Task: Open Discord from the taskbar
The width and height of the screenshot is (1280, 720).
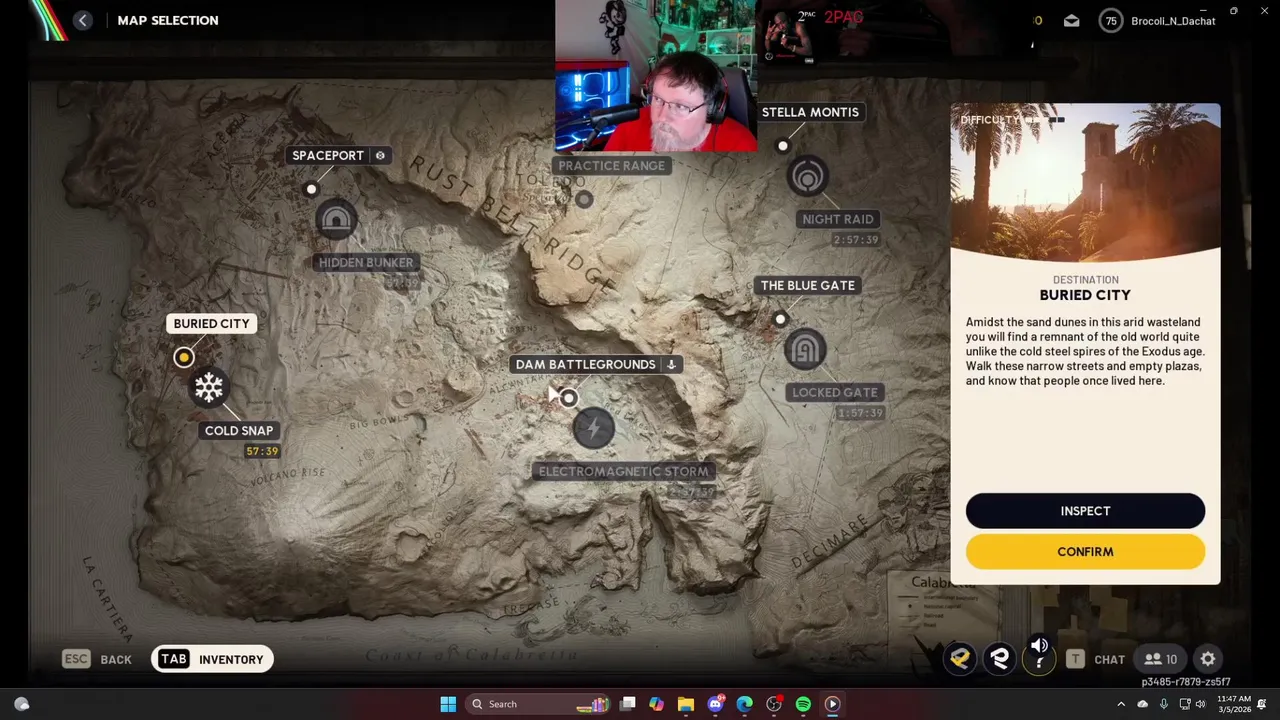Action: point(715,704)
